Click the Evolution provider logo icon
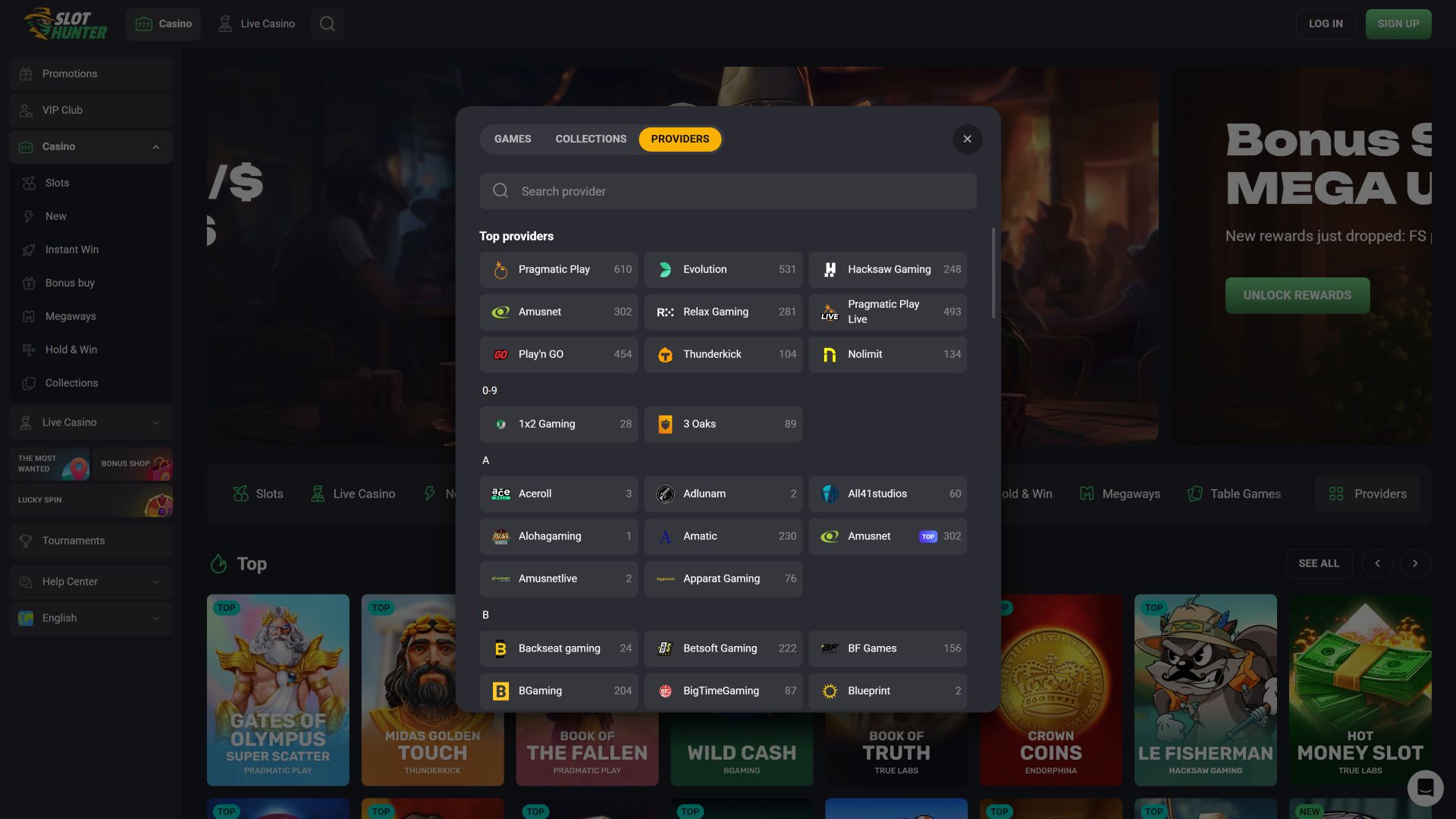1456x819 pixels. (x=665, y=269)
